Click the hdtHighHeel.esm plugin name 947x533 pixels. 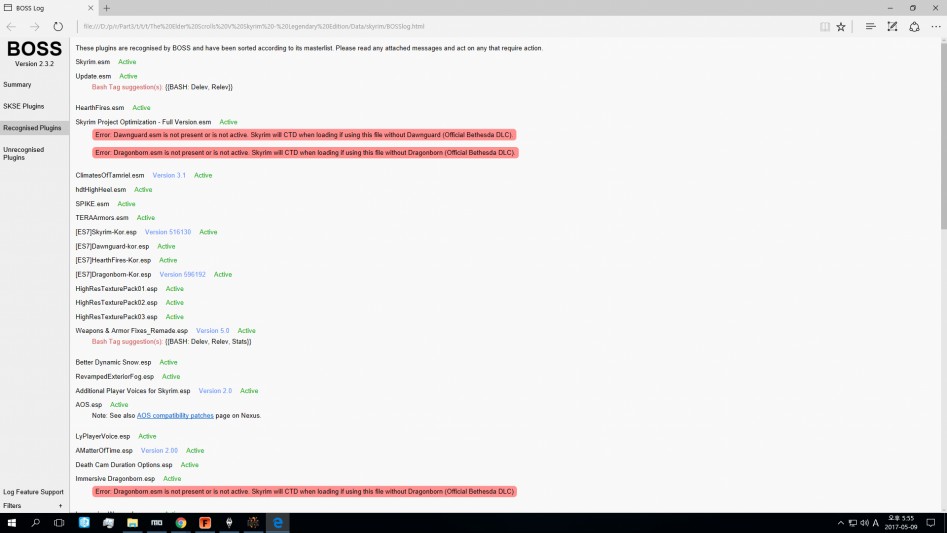pos(101,190)
